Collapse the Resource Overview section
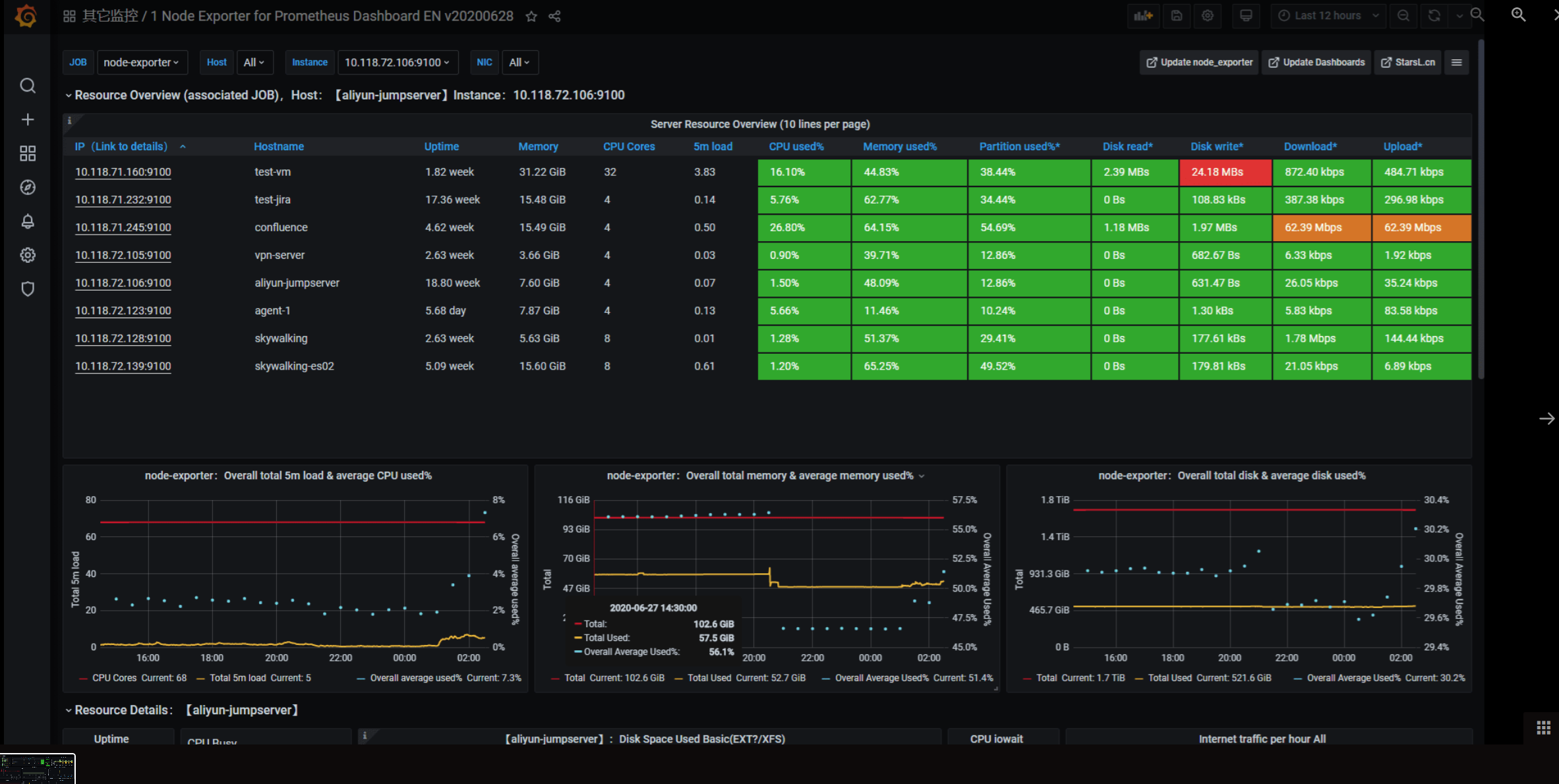This screenshot has height=784, width=1559. pyautogui.click(x=69, y=95)
